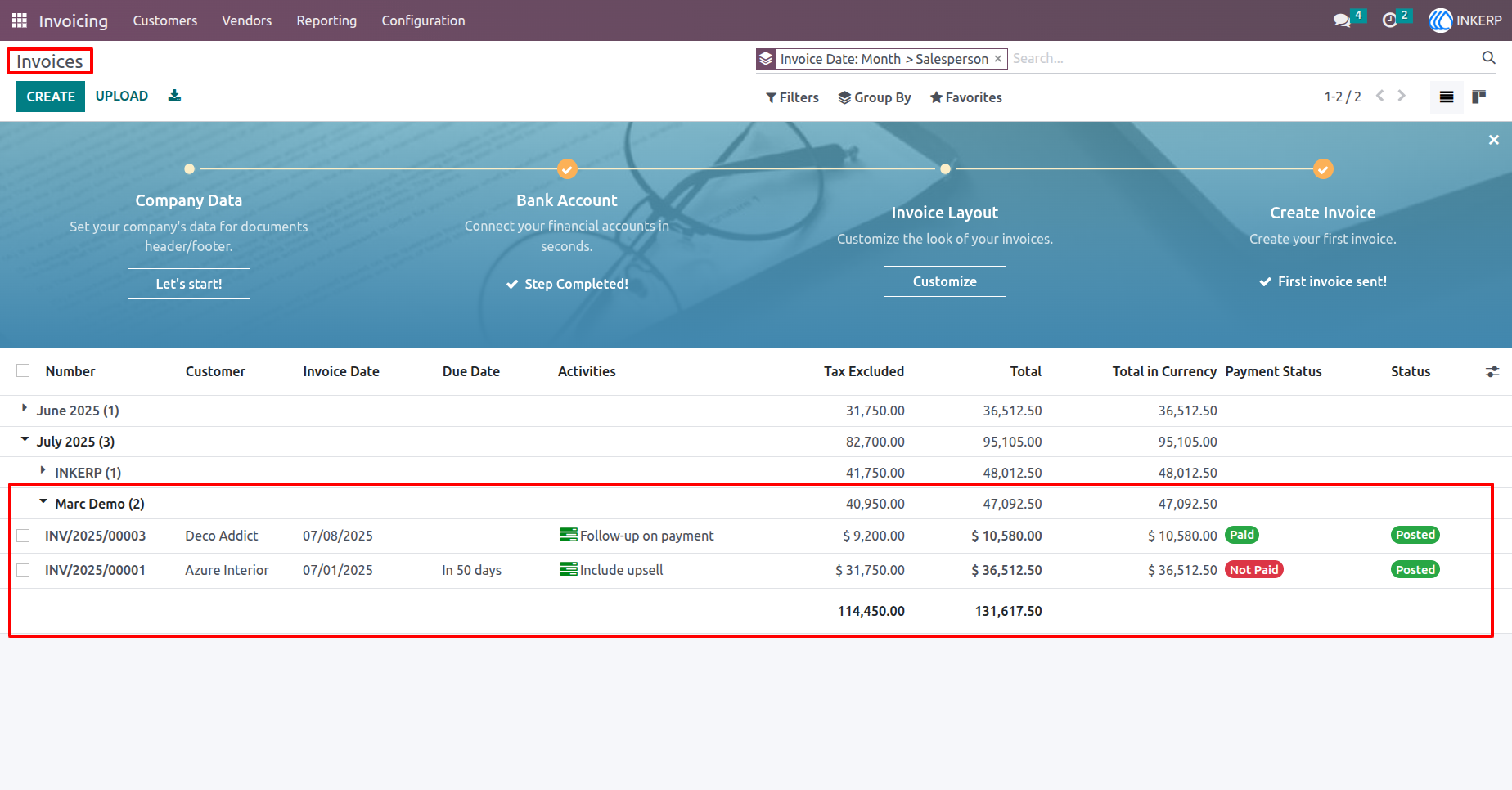Click the group-by layers facet icon
The width and height of the screenshot is (1512, 790).
point(766,59)
